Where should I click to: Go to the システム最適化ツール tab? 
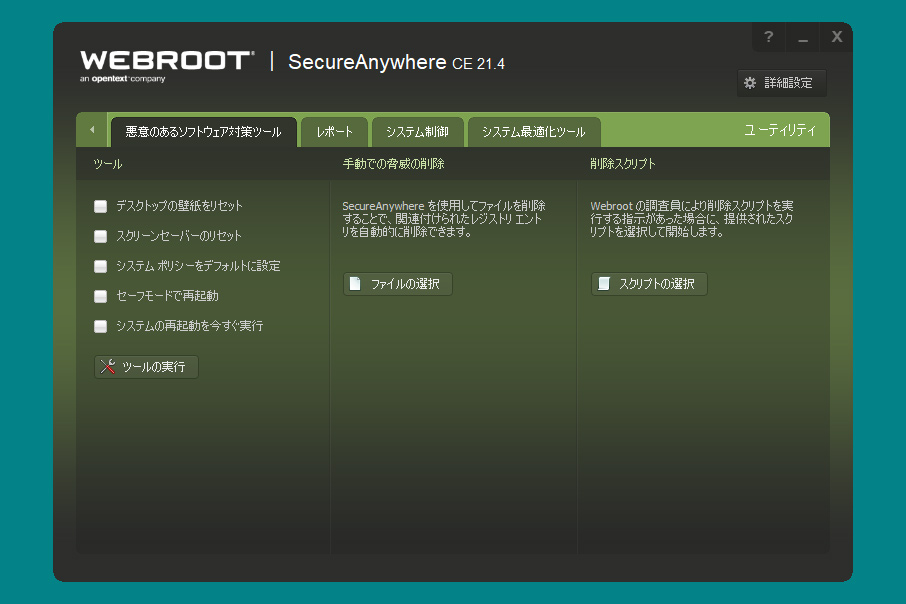point(533,132)
